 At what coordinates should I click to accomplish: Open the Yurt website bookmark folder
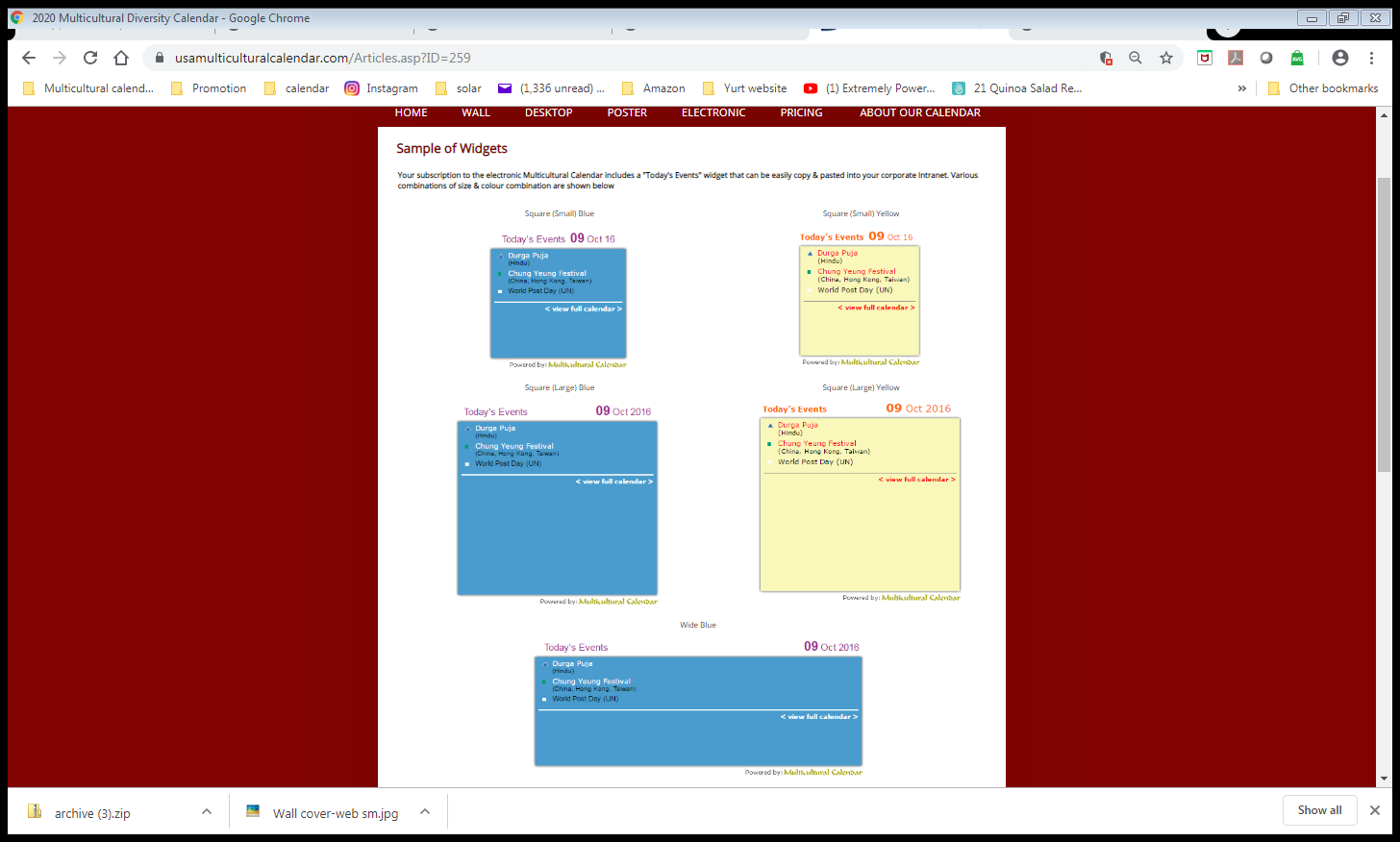[745, 88]
